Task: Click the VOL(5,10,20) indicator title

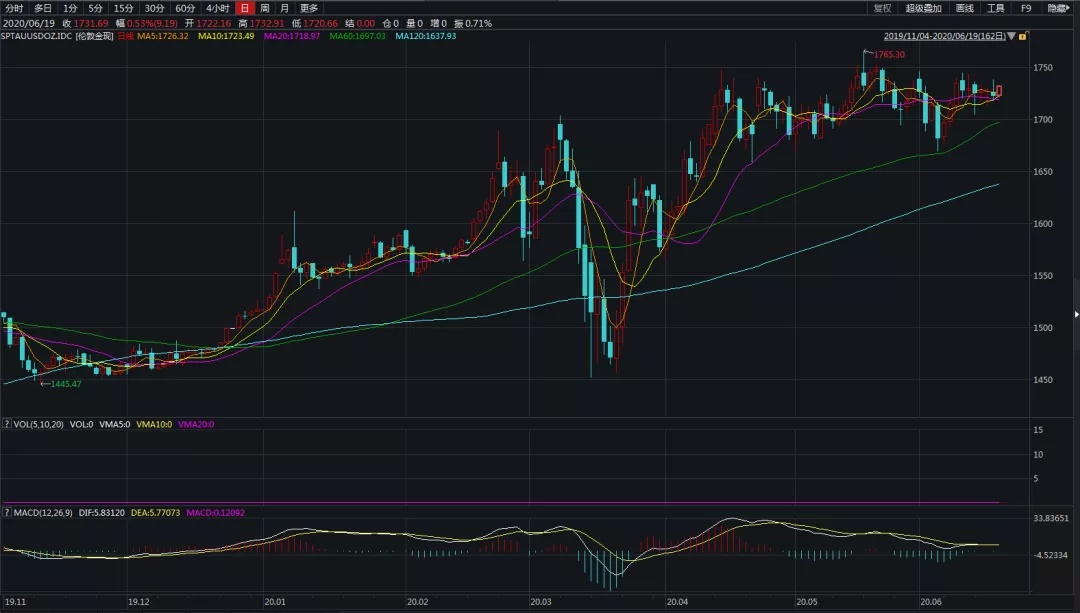Action: coord(39,424)
